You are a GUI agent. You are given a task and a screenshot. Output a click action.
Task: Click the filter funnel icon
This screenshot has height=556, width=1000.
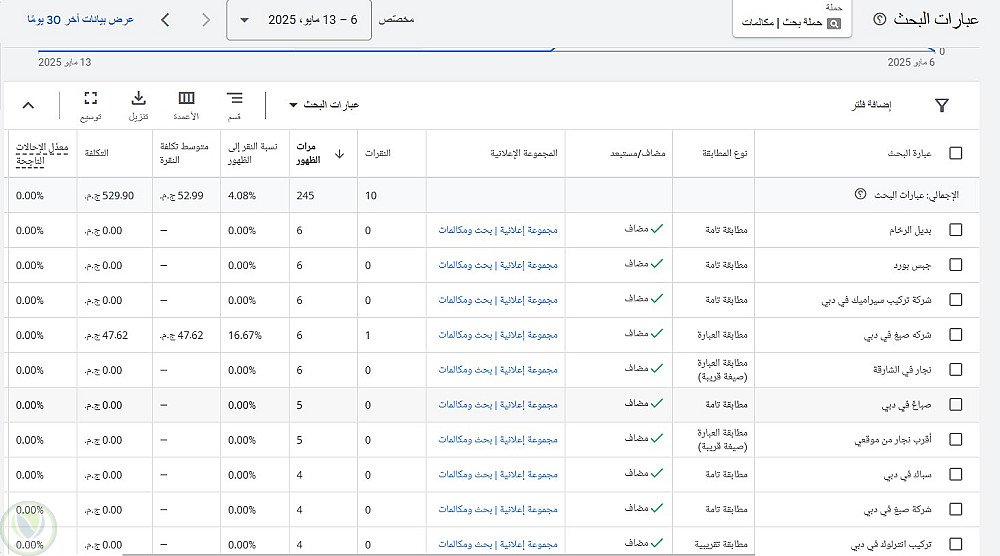point(941,105)
